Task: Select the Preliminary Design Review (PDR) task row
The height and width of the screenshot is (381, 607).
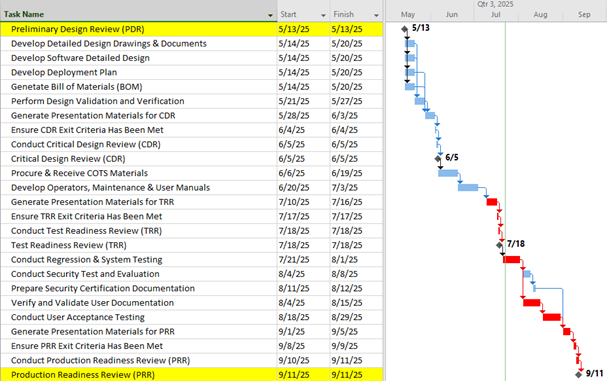Action: [192, 29]
